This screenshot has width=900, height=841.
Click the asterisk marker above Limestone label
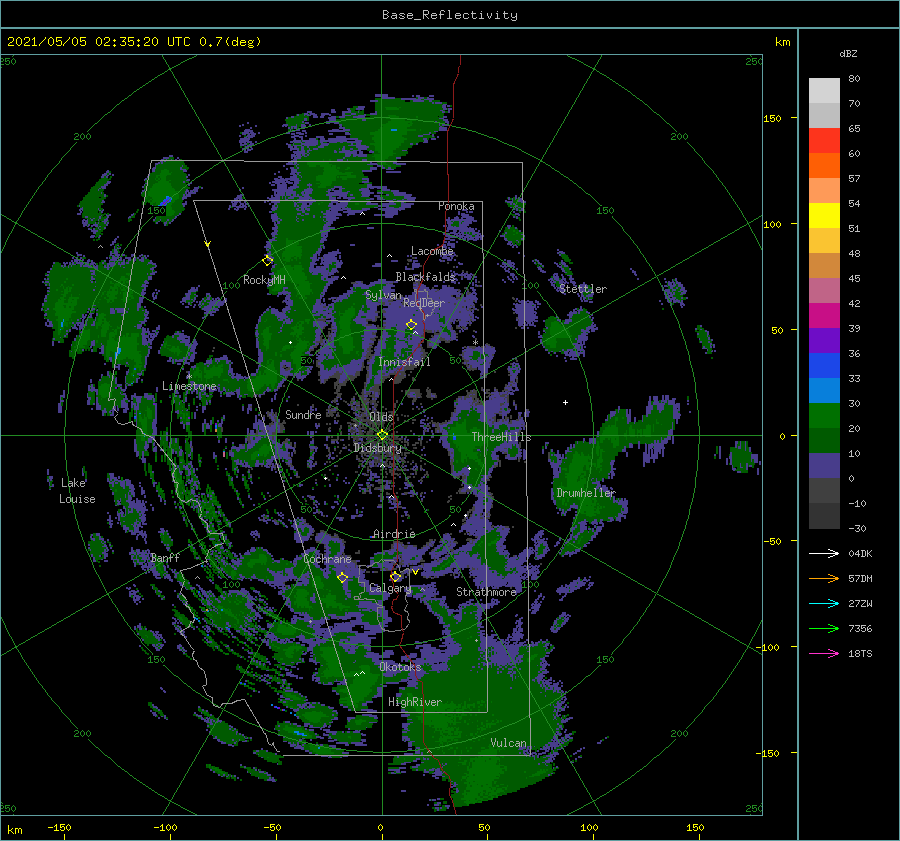189,377
